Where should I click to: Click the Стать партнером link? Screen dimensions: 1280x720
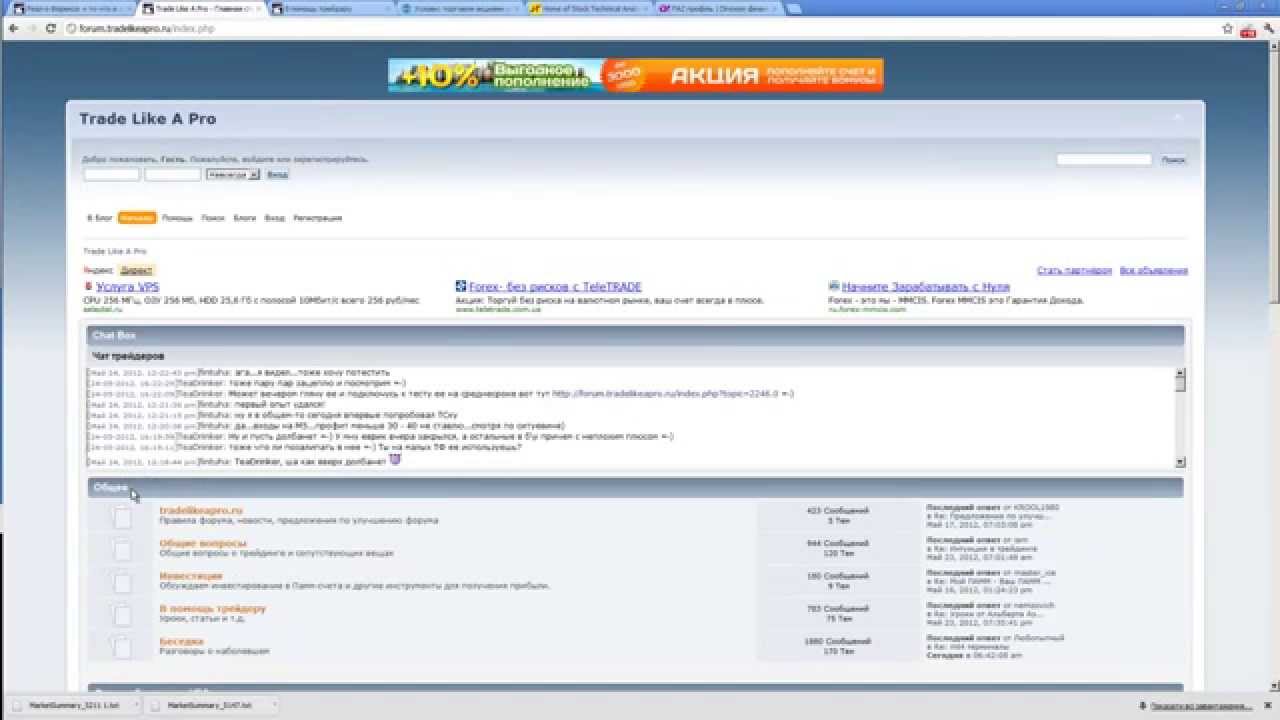coord(1074,271)
